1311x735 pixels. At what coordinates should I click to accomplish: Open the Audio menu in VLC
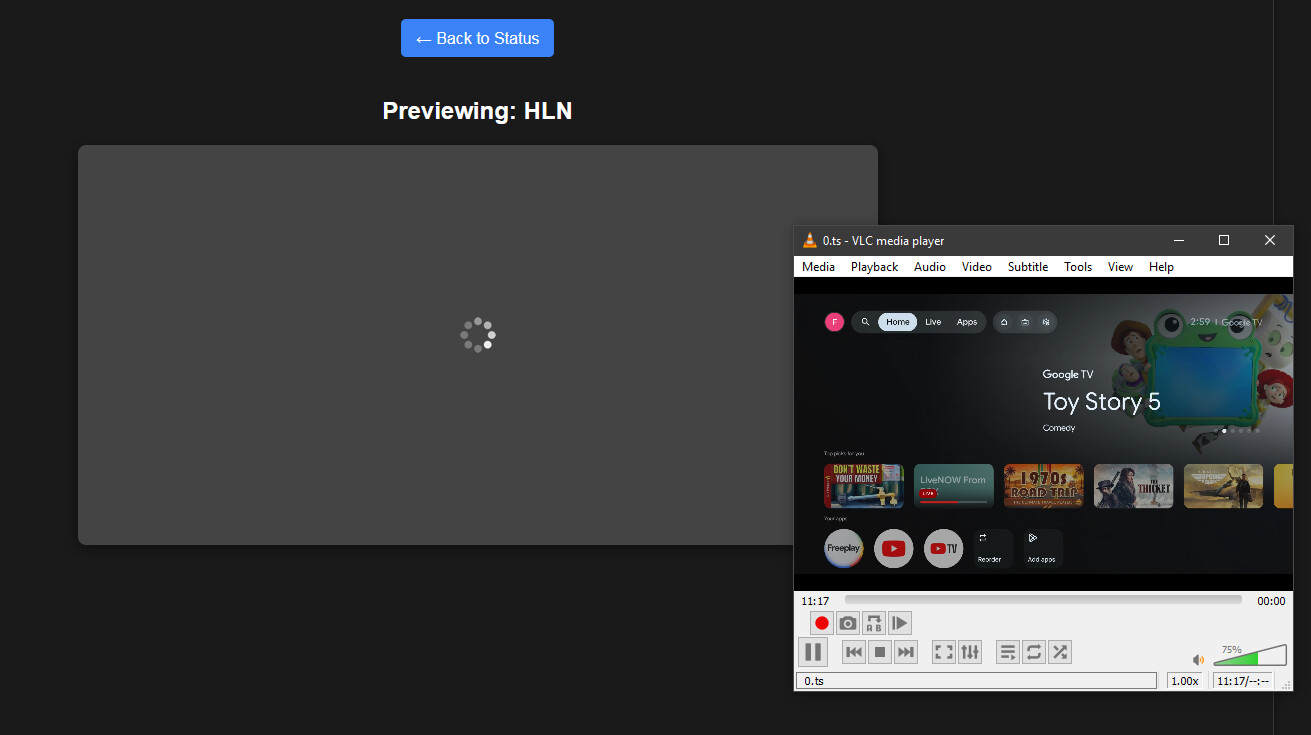930,267
